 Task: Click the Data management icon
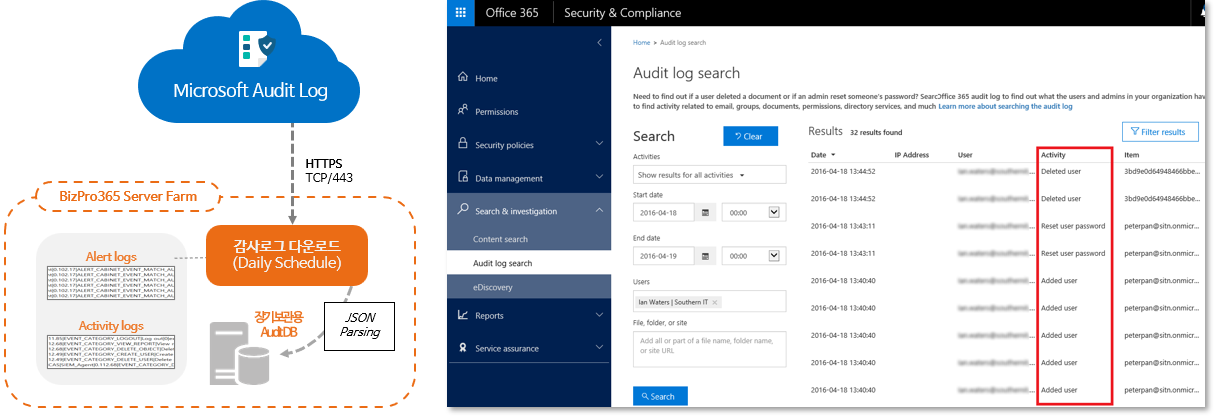(x=462, y=177)
